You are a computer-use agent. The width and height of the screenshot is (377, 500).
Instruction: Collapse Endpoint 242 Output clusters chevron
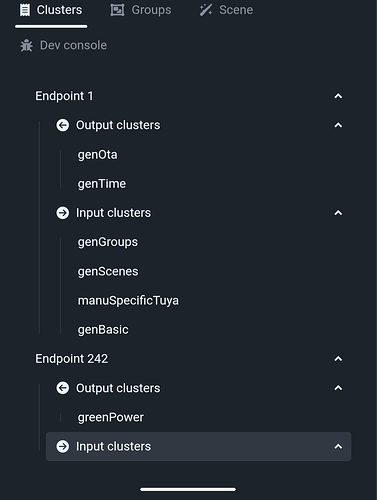[x=338, y=388]
